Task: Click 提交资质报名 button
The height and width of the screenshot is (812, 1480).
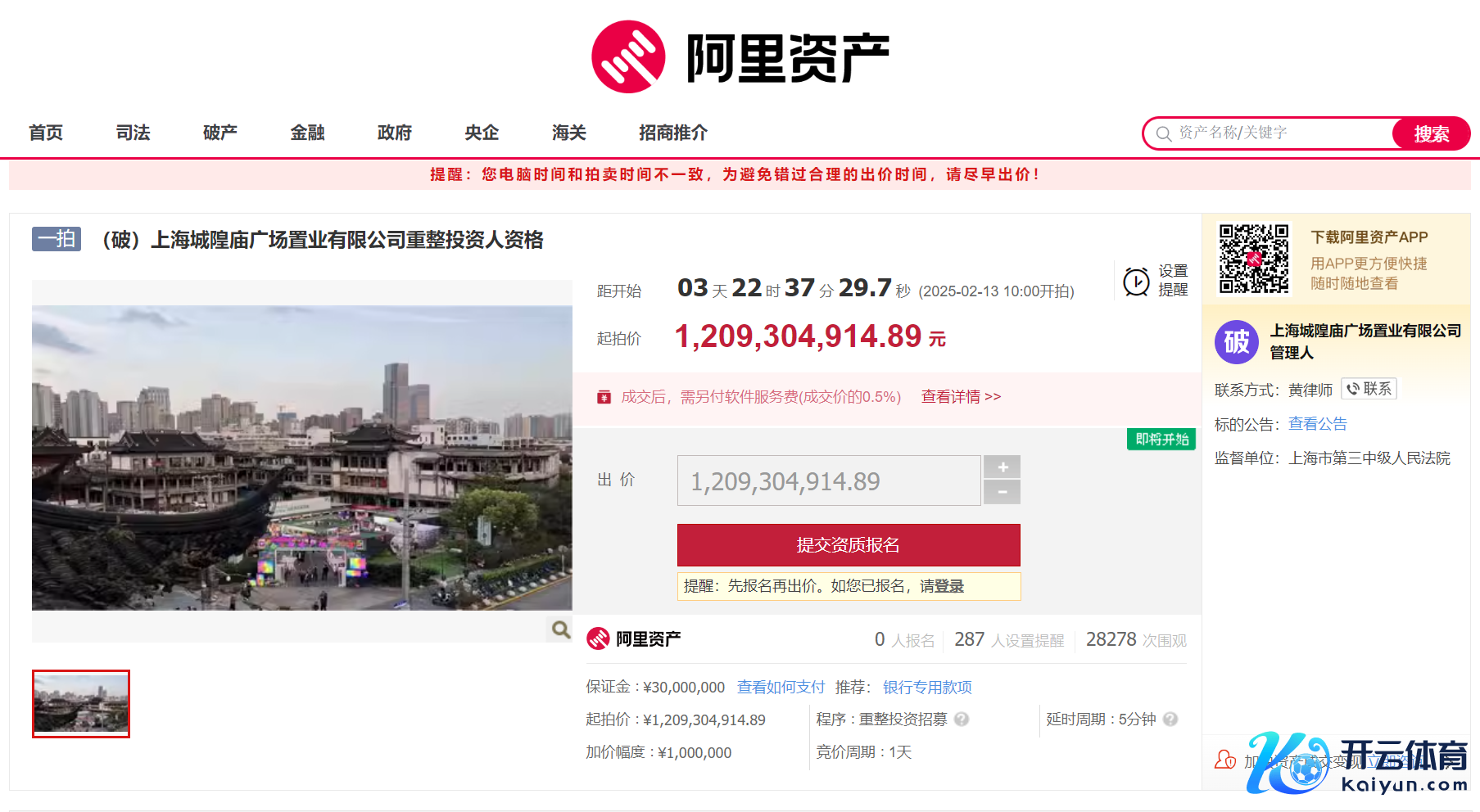Action: point(848,545)
